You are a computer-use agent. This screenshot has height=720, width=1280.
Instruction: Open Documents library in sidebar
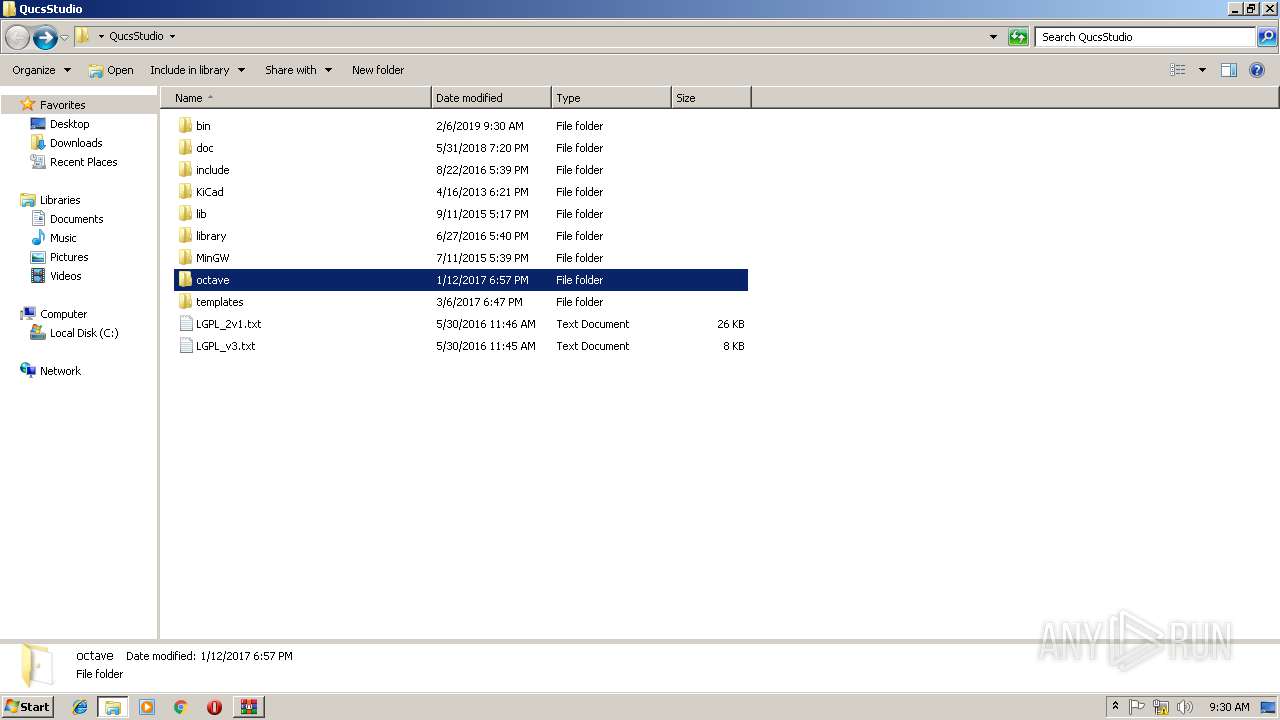pos(76,219)
